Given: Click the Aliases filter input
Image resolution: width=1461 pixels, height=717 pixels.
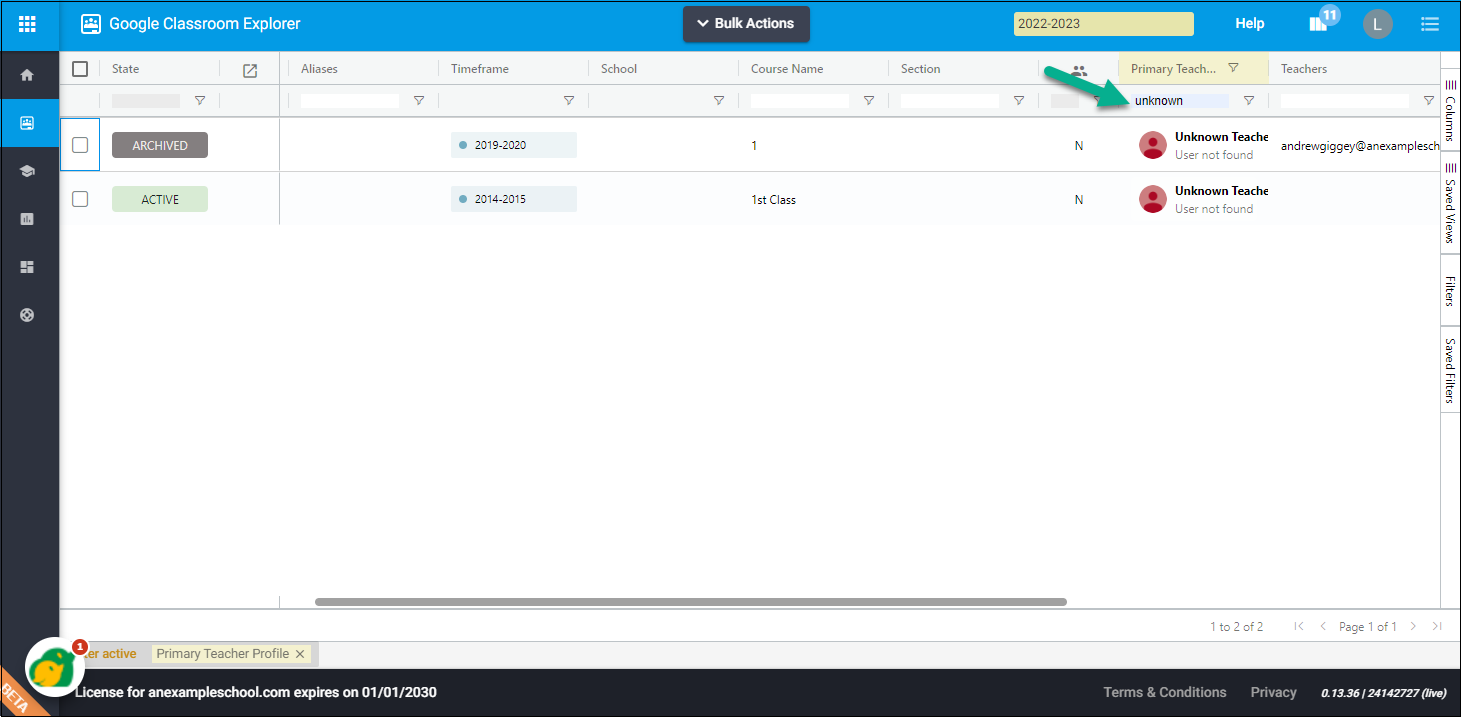Looking at the screenshot, I should point(350,101).
